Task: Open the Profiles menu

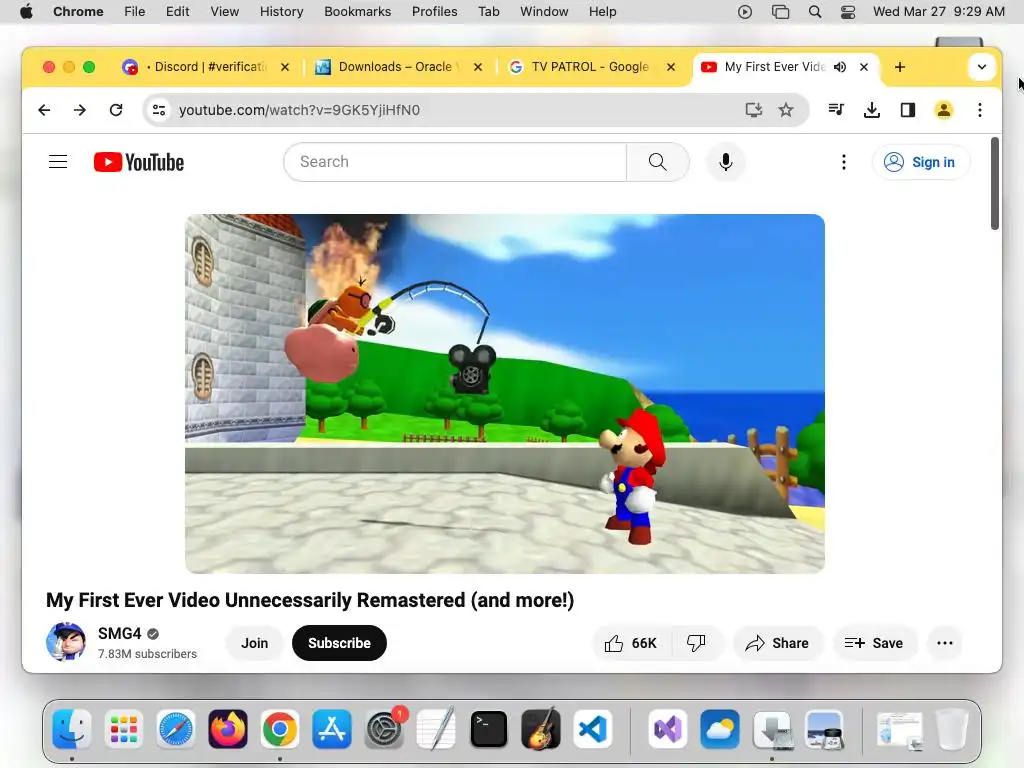Action: 434,12
